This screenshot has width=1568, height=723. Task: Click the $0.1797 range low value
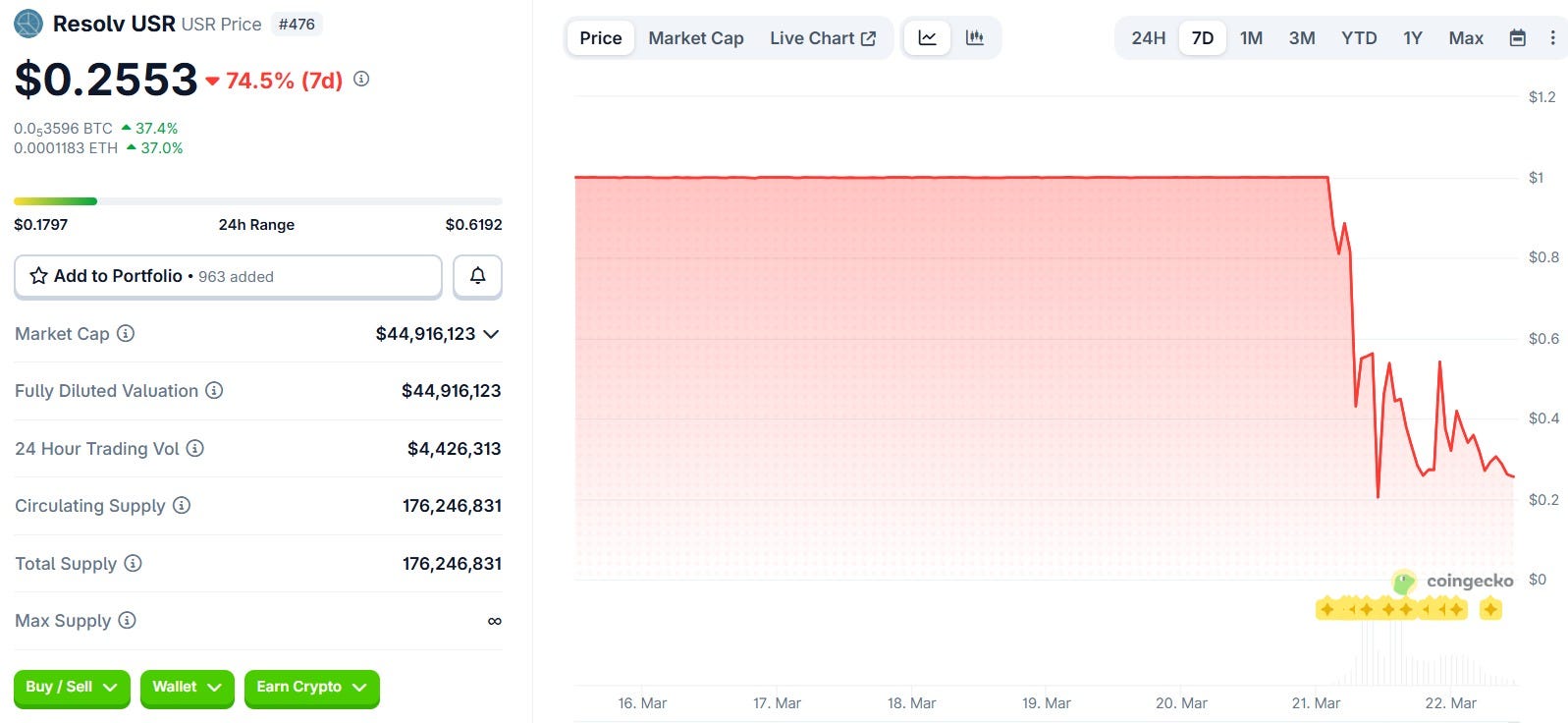coord(41,224)
